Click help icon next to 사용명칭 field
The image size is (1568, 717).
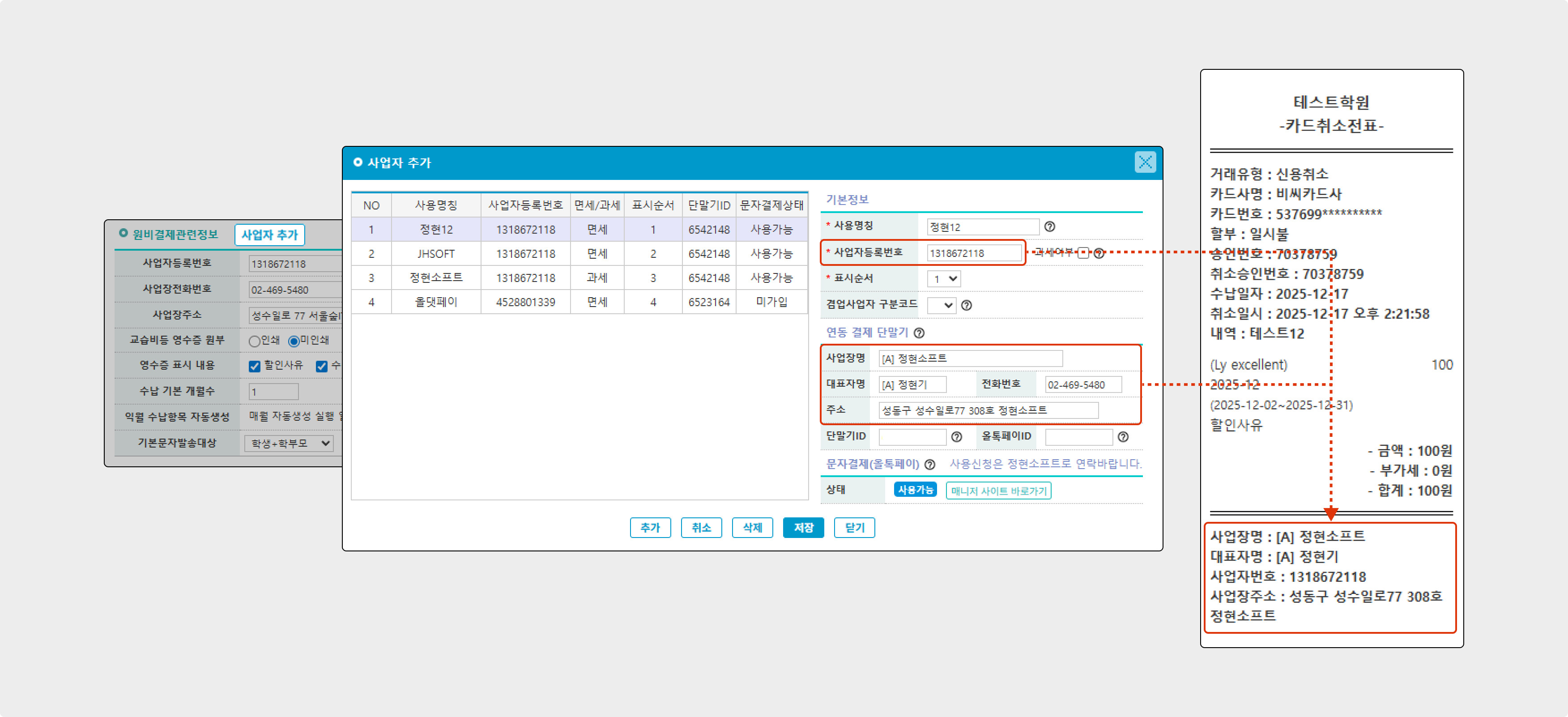tap(1049, 226)
